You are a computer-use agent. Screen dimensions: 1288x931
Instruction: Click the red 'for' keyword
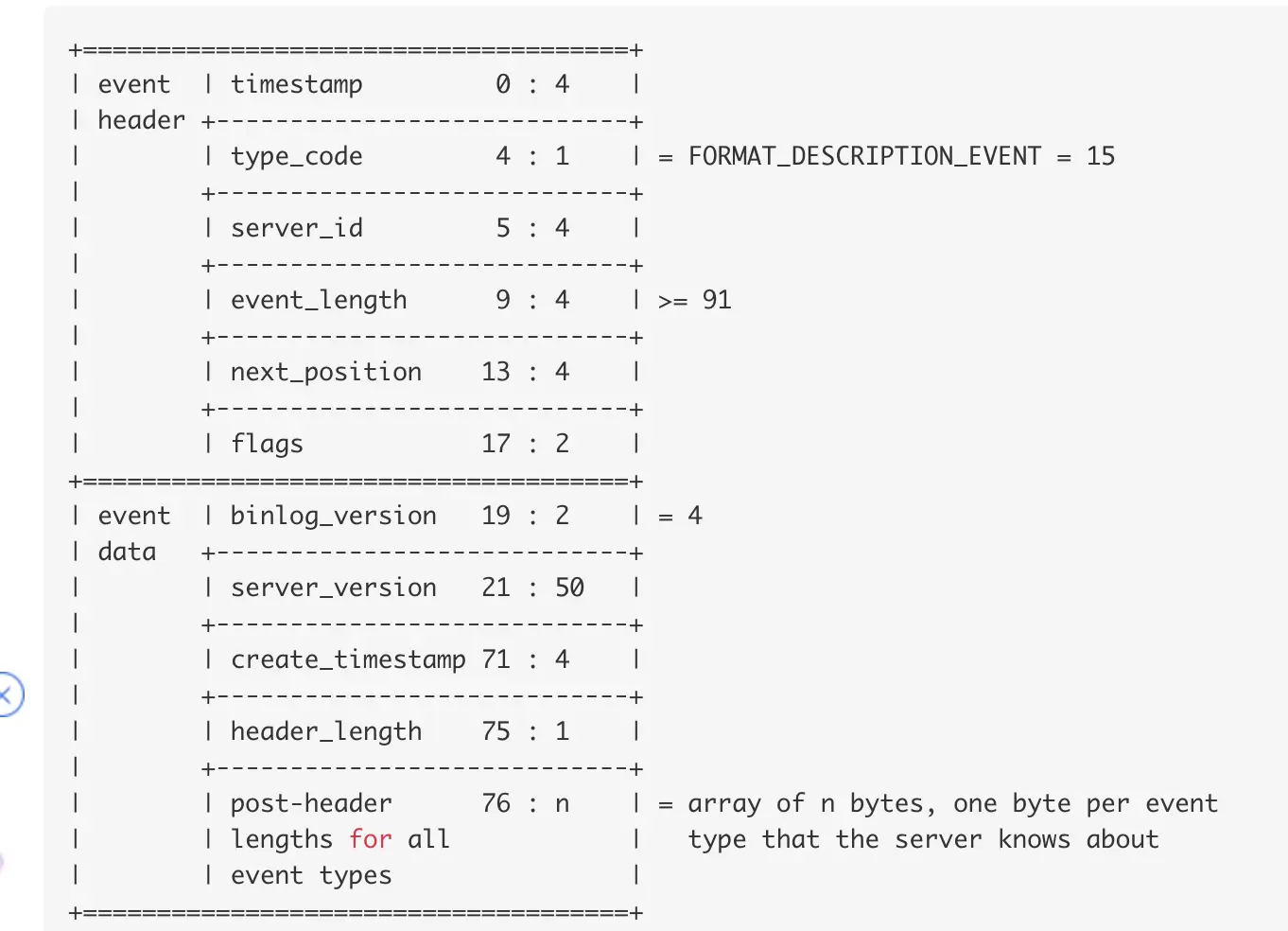point(370,839)
